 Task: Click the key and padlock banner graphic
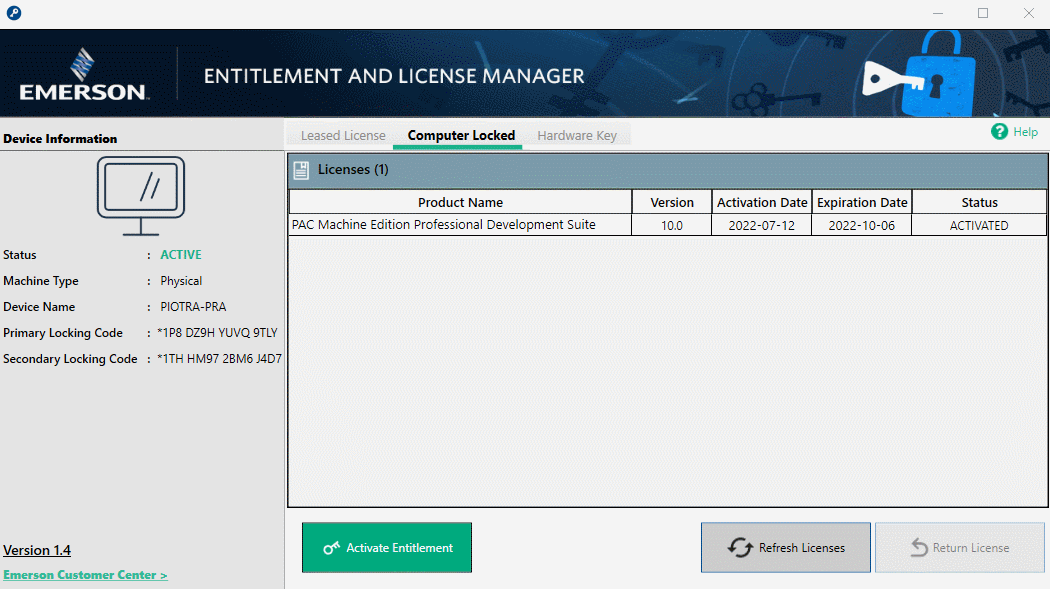919,75
